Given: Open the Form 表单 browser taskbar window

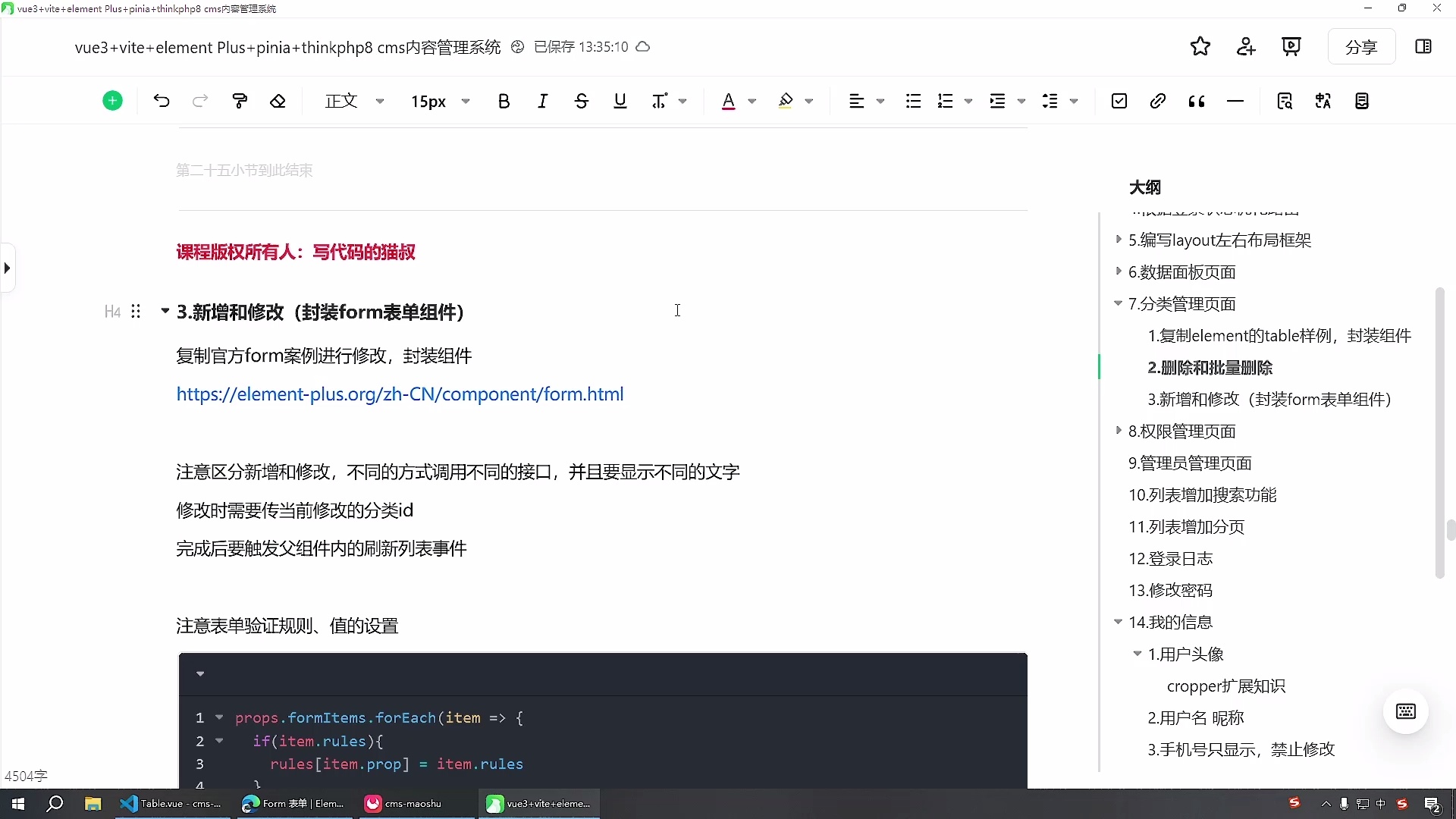Looking at the screenshot, I should (x=293, y=804).
